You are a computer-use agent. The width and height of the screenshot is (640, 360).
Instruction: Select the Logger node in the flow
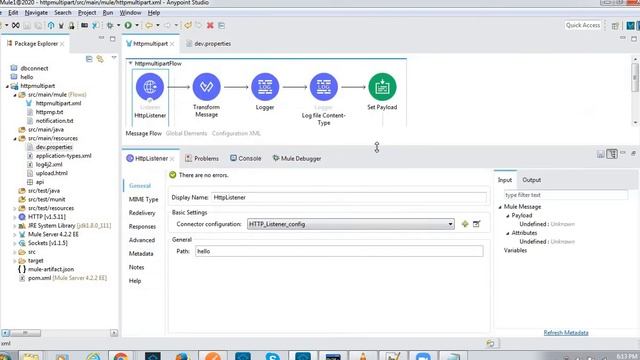265,87
